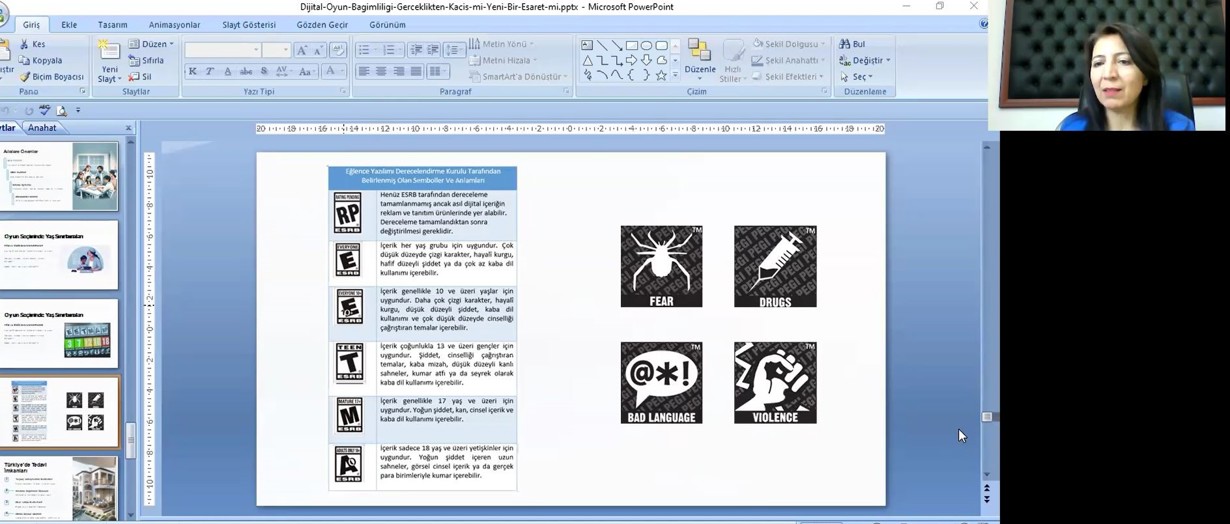Select the triangle shape
Screen dimensions: 1230x524
(x=587, y=60)
